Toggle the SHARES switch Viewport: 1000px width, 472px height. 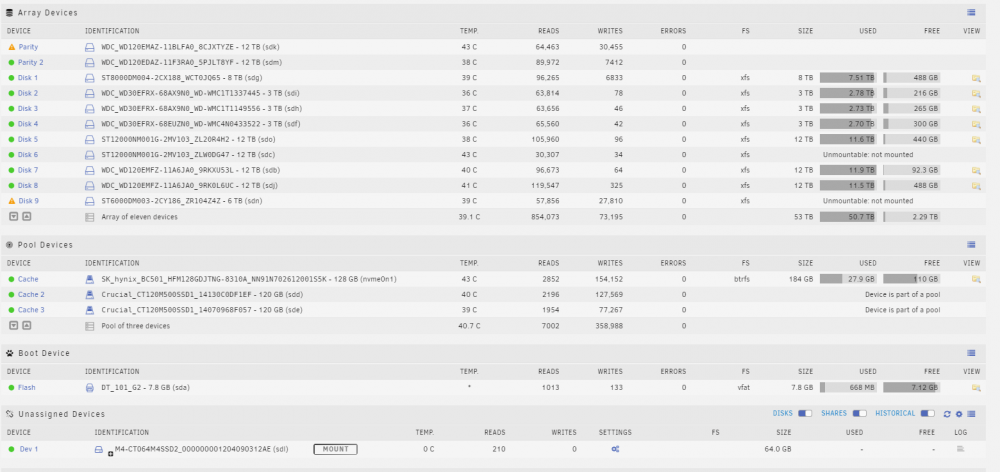pos(860,413)
